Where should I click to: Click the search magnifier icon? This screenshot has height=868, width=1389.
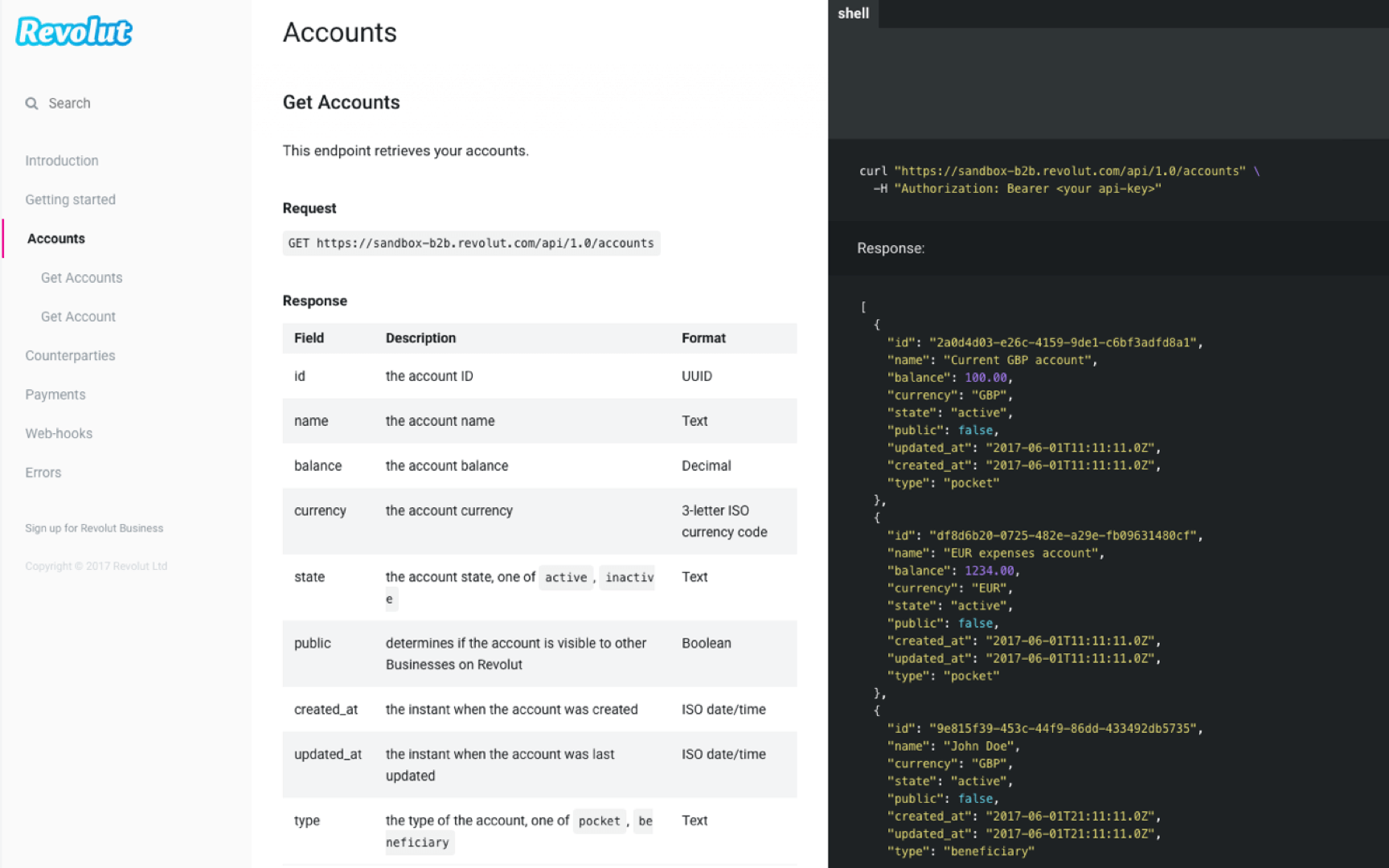click(x=31, y=104)
